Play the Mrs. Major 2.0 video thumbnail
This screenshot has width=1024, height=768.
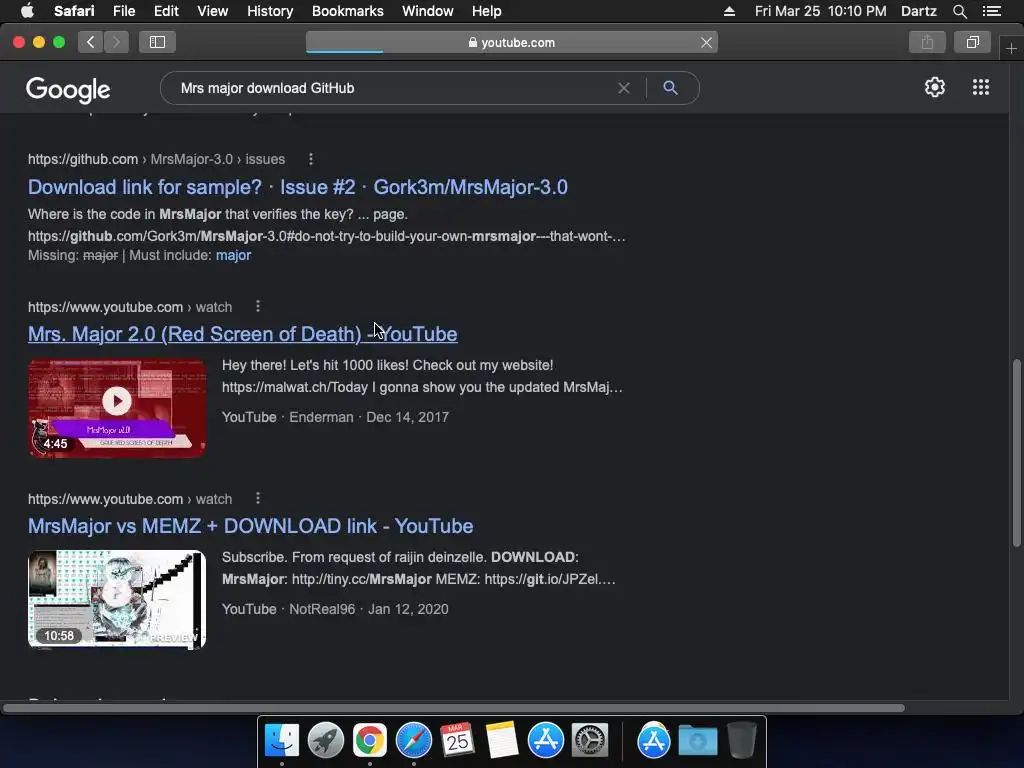[117, 408]
